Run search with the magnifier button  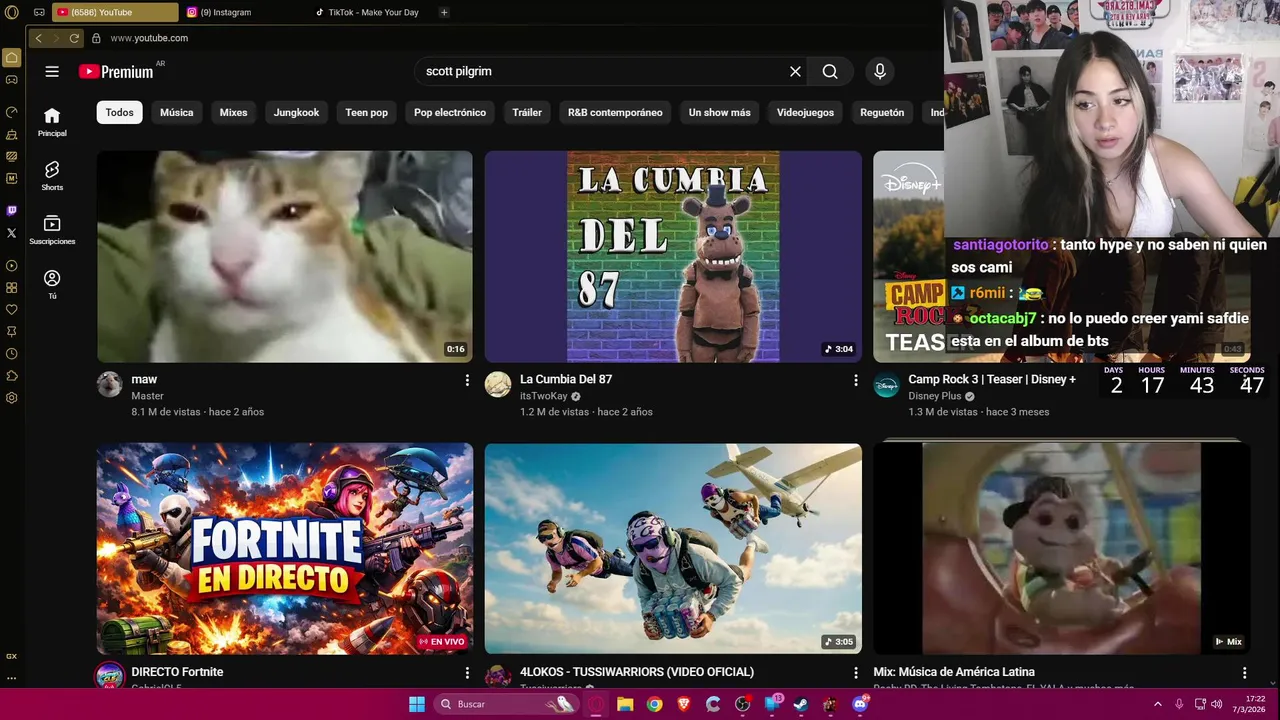click(x=830, y=71)
